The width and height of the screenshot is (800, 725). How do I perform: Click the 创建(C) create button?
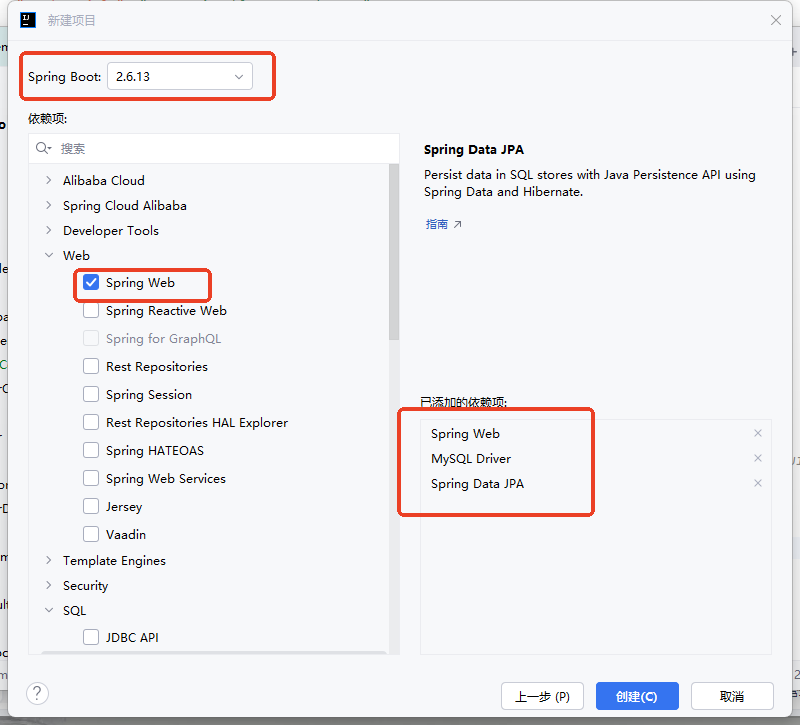tap(637, 696)
